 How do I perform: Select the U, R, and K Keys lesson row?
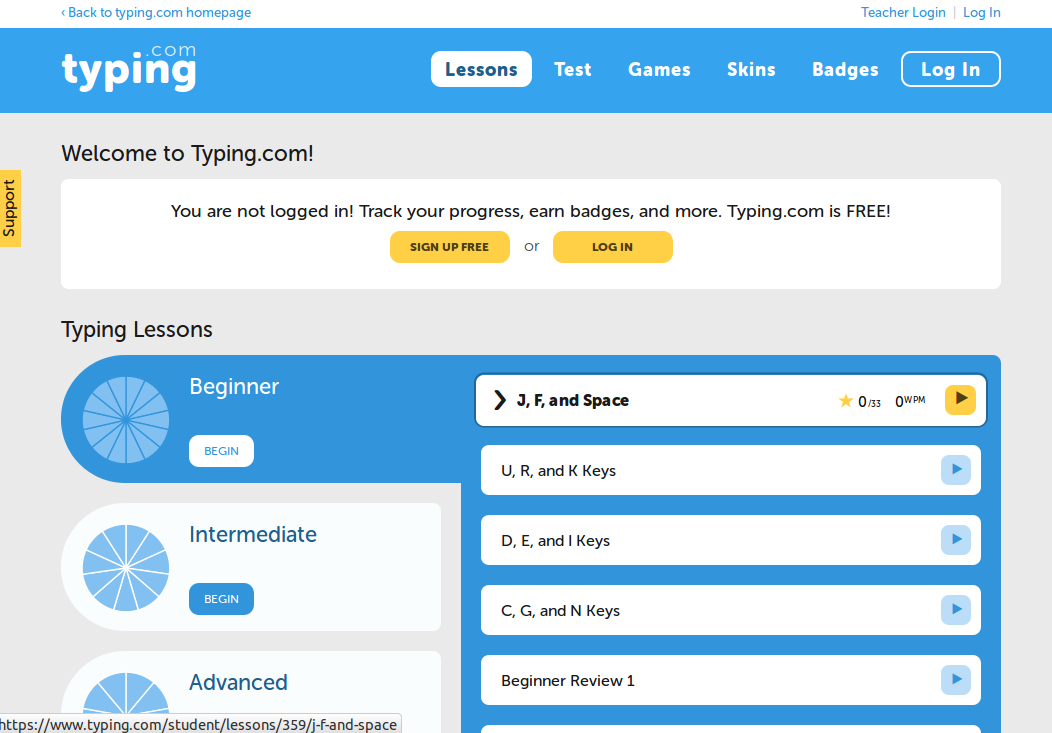[x=731, y=470]
